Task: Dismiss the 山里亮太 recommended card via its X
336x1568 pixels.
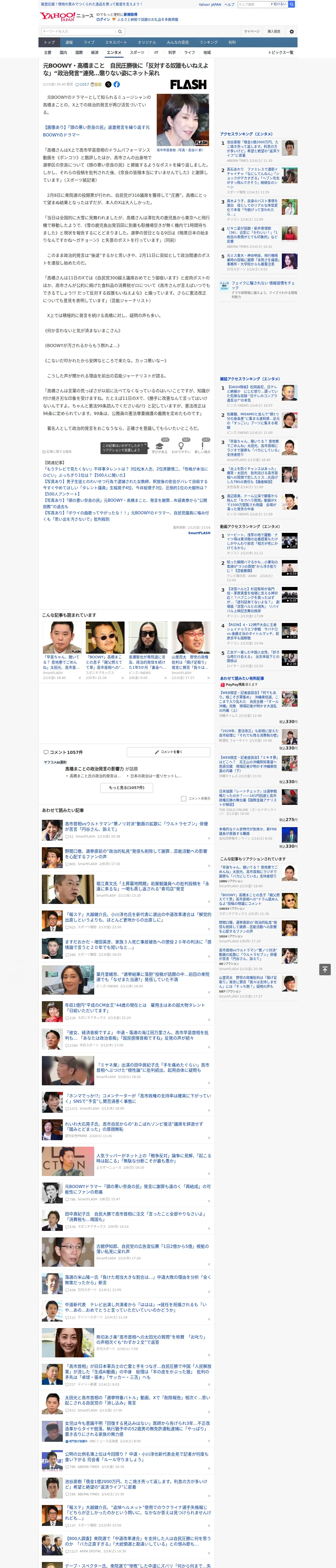Action: click(x=209, y=678)
